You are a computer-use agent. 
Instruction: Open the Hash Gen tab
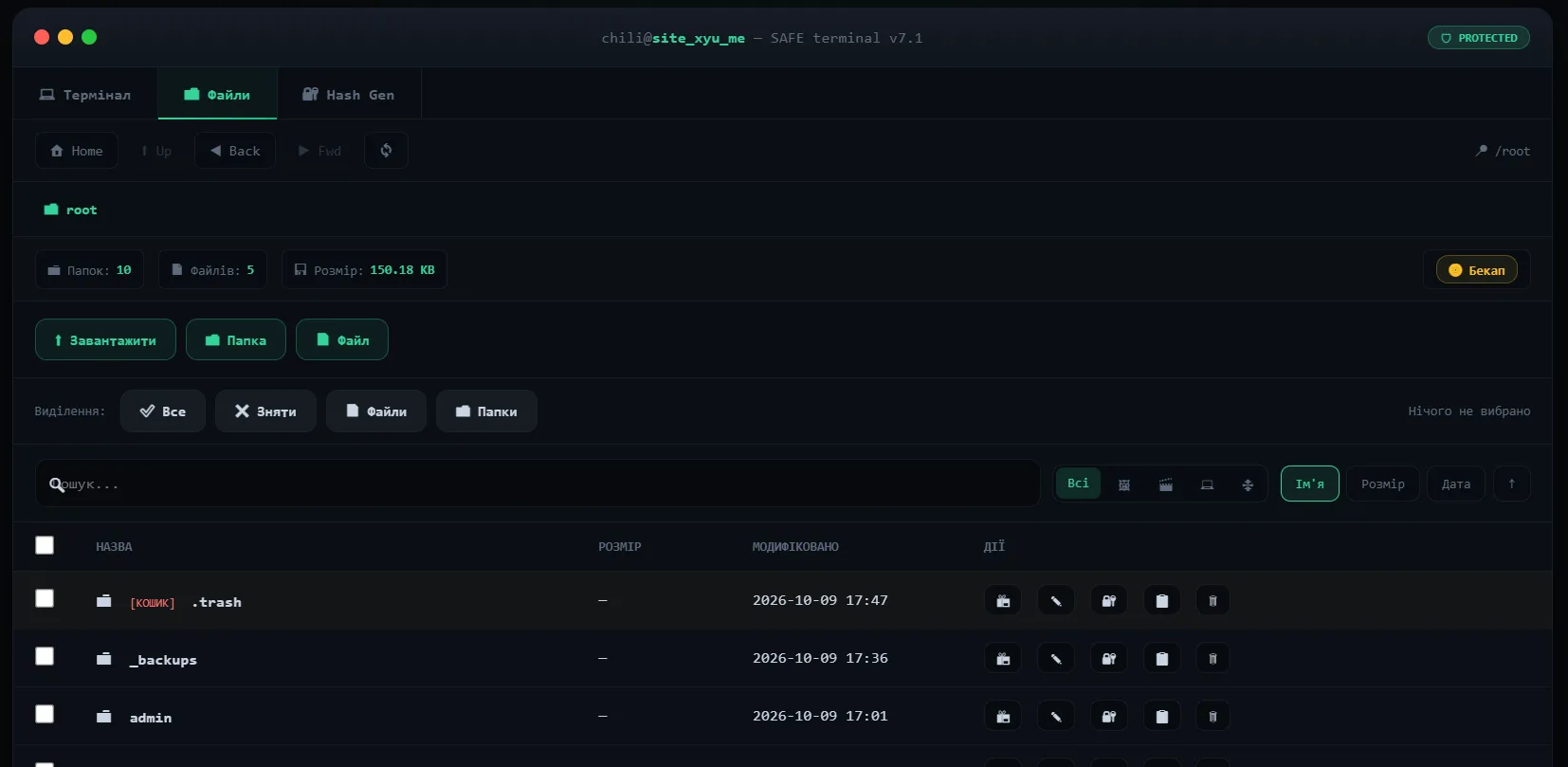pos(349,95)
